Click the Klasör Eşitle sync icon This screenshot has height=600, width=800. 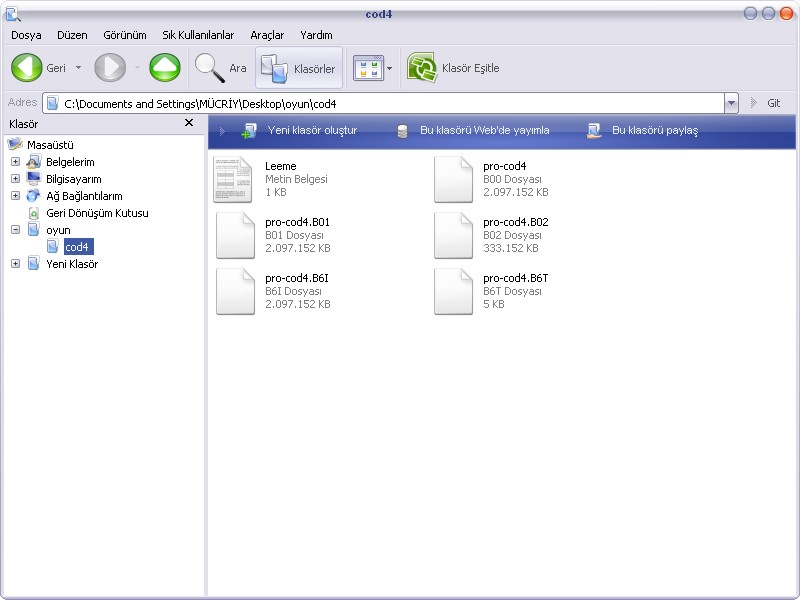pos(423,68)
